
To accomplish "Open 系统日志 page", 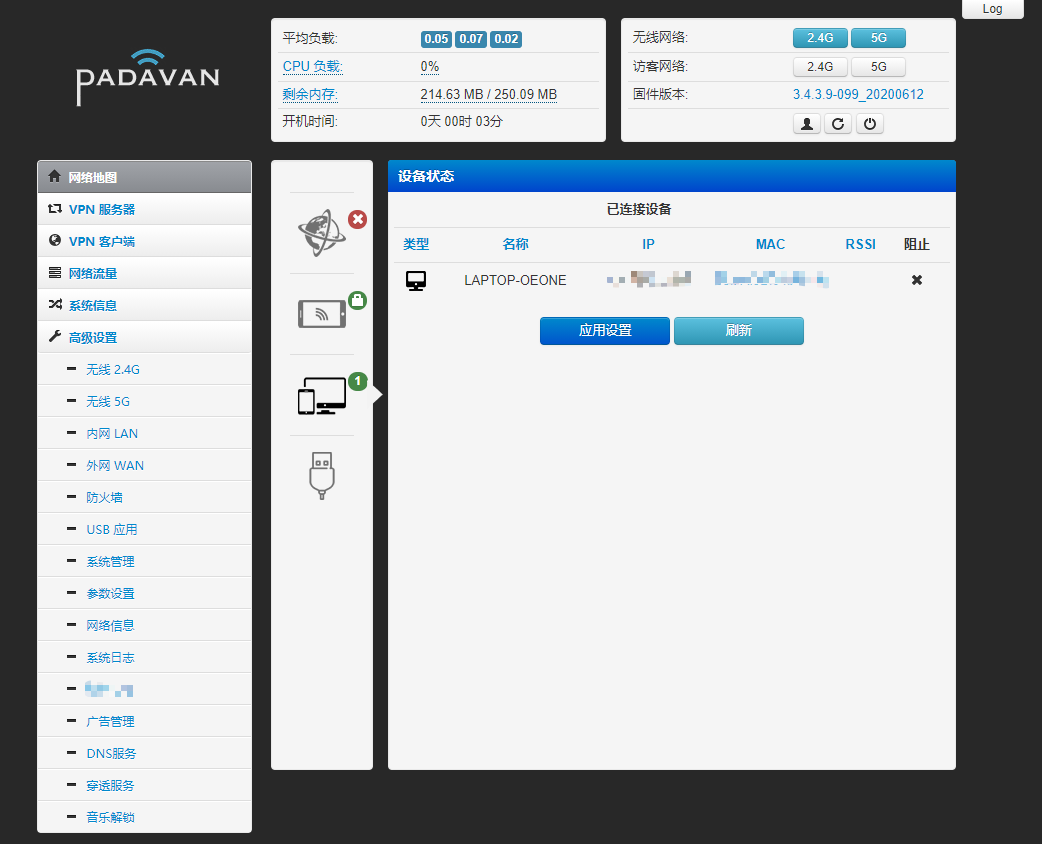I will (144, 657).
